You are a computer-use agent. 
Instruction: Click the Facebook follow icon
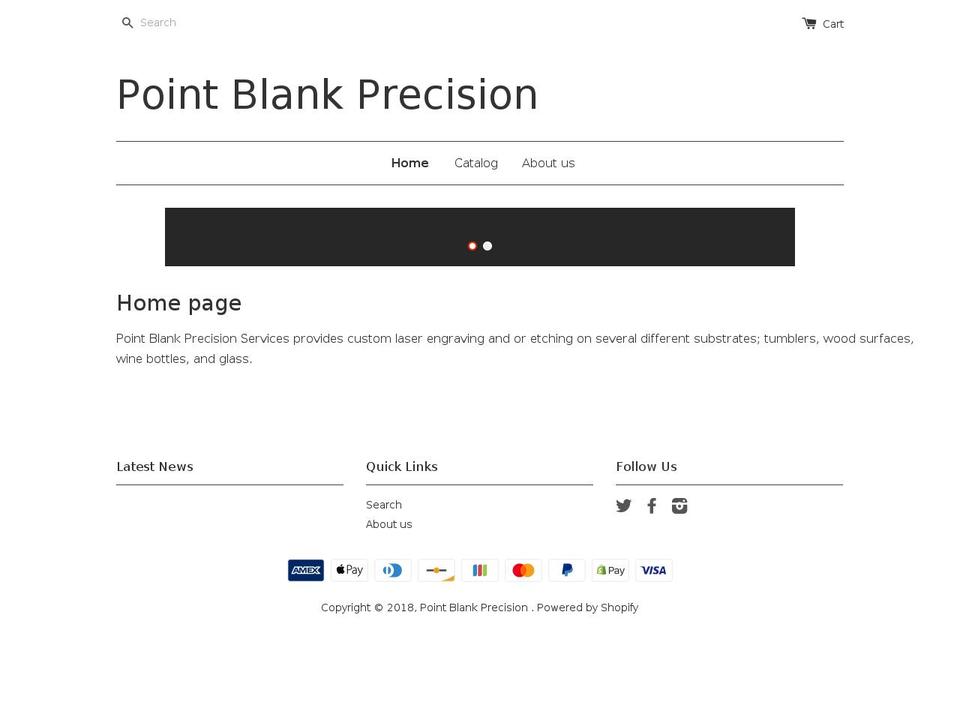[652, 506]
